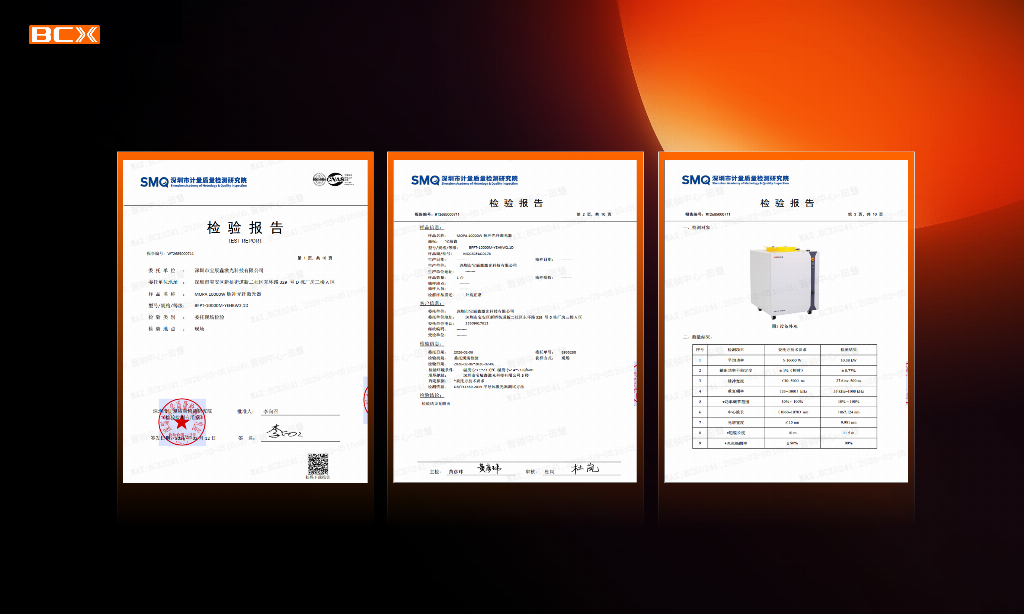The height and width of the screenshot is (614, 1024).
Task: Click the QR code on first certificate
Action: (318, 464)
